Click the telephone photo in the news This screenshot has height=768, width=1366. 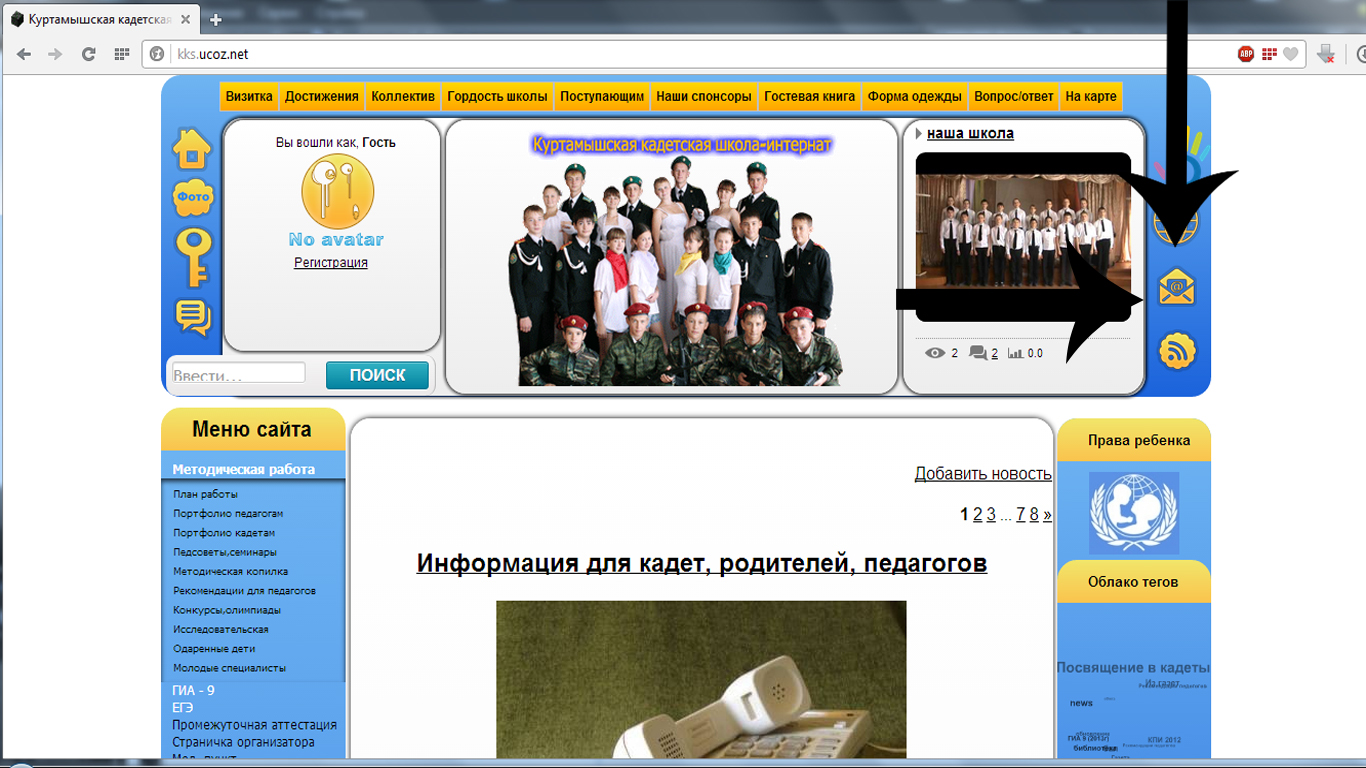point(701,679)
